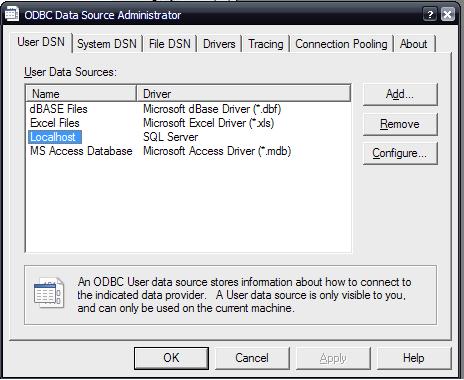This screenshot has height=380, width=464.
Task: Click the Apply button
Action: pyautogui.click(x=333, y=358)
